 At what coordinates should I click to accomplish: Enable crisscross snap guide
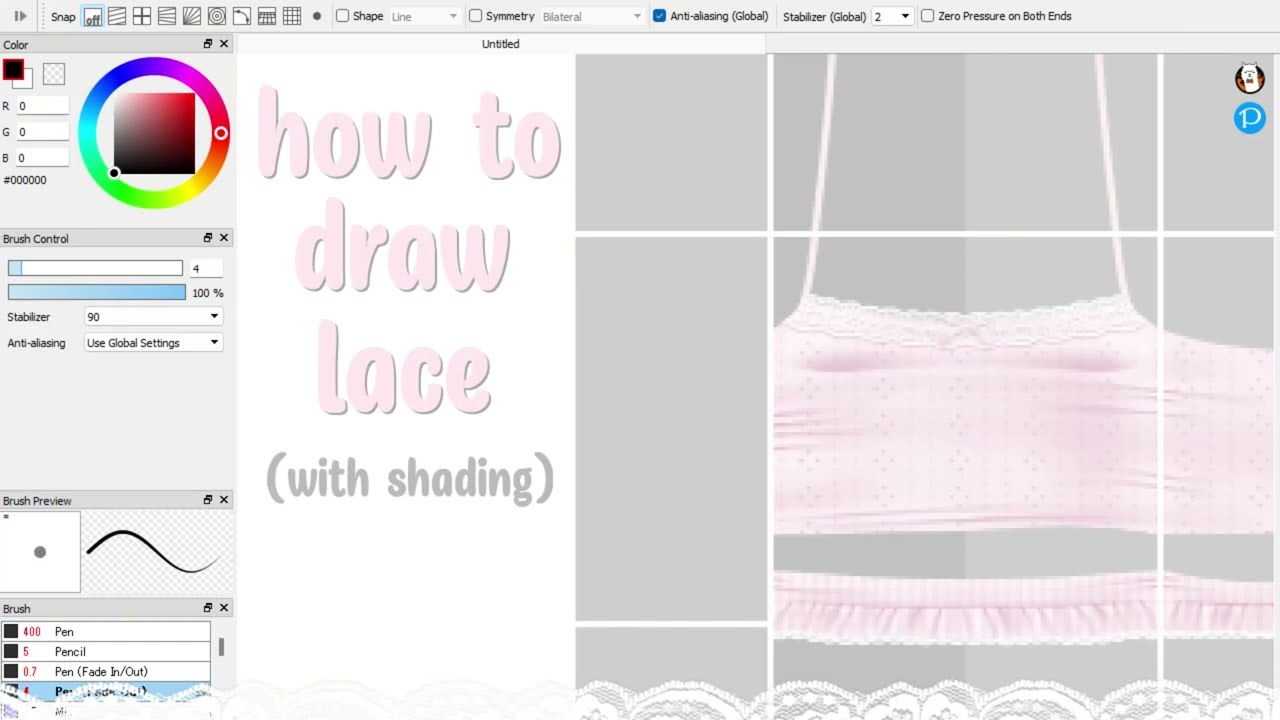click(142, 16)
